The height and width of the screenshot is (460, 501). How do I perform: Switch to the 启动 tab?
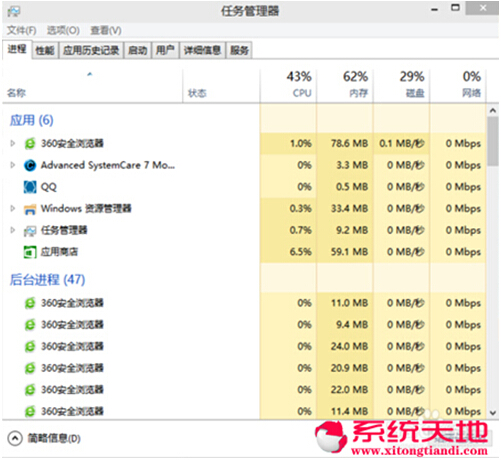pos(138,50)
